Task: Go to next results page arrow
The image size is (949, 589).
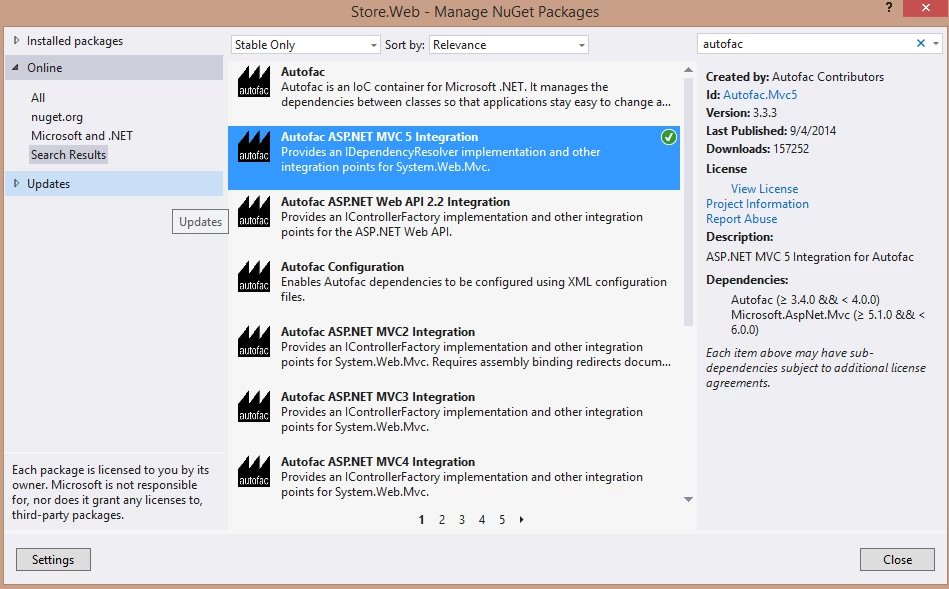Action: click(x=522, y=520)
